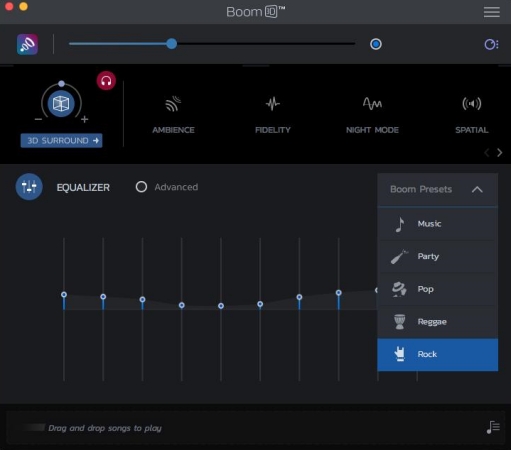Set volume using the master volume slider handle
The image size is (511, 450).
pos(172,44)
